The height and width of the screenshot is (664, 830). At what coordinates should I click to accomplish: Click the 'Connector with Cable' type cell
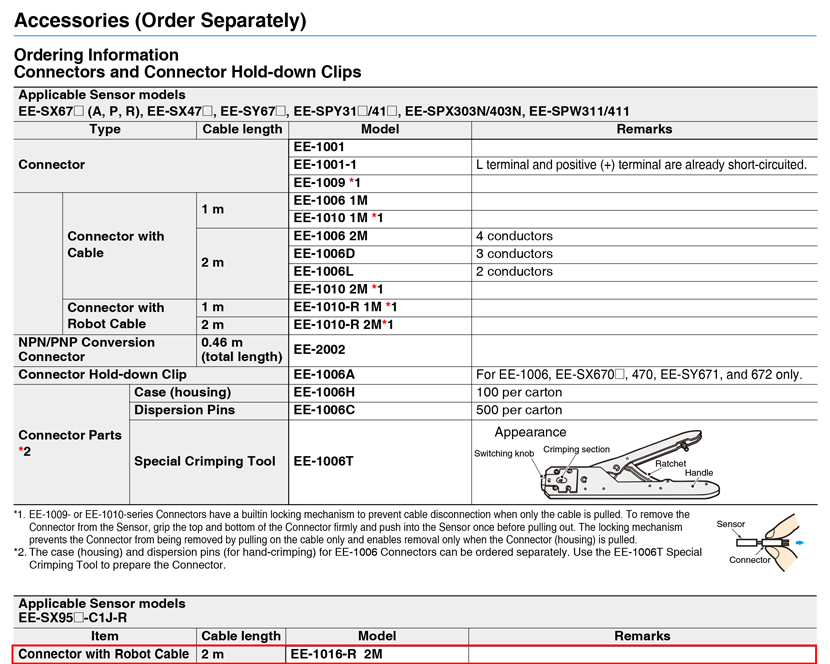click(130, 245)
